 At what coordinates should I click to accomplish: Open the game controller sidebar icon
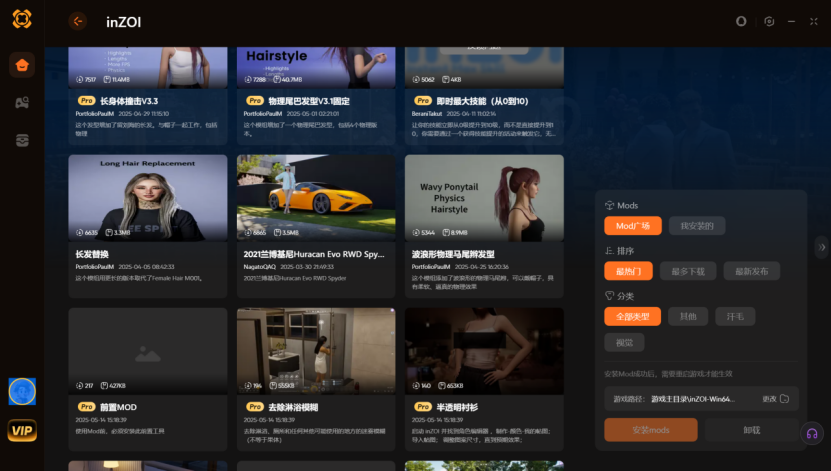point(22,103)
